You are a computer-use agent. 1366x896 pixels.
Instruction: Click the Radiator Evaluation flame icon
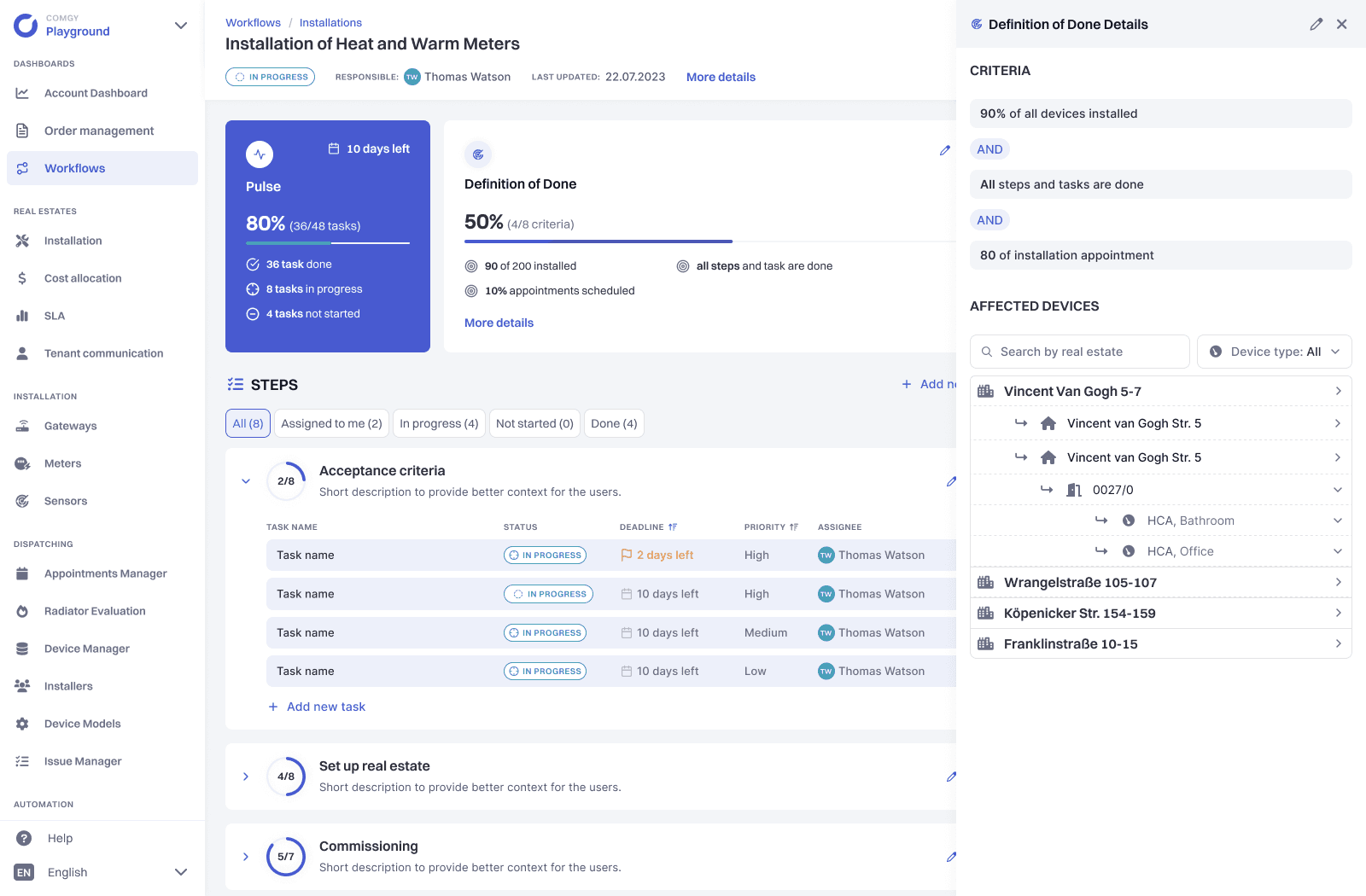22,611
